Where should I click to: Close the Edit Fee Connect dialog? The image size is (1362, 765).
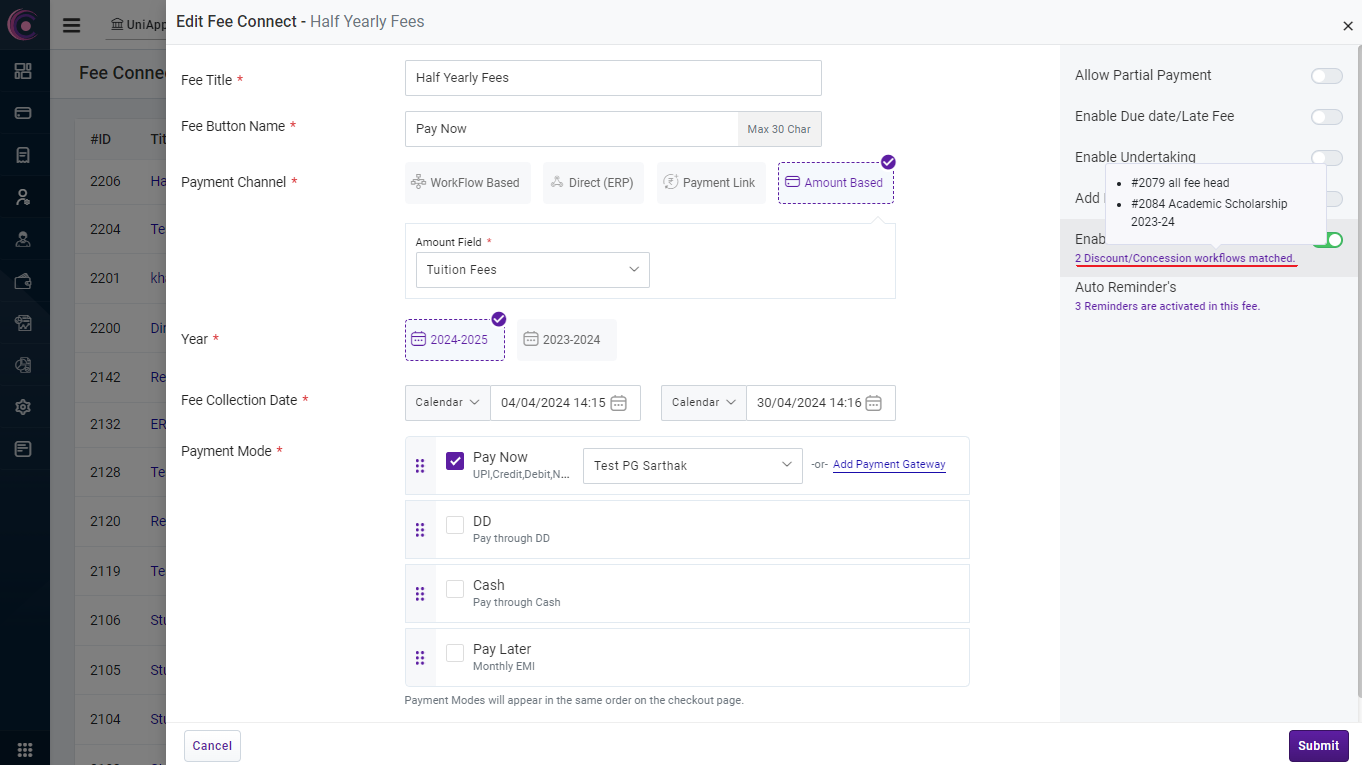(x=1347, y=27)
